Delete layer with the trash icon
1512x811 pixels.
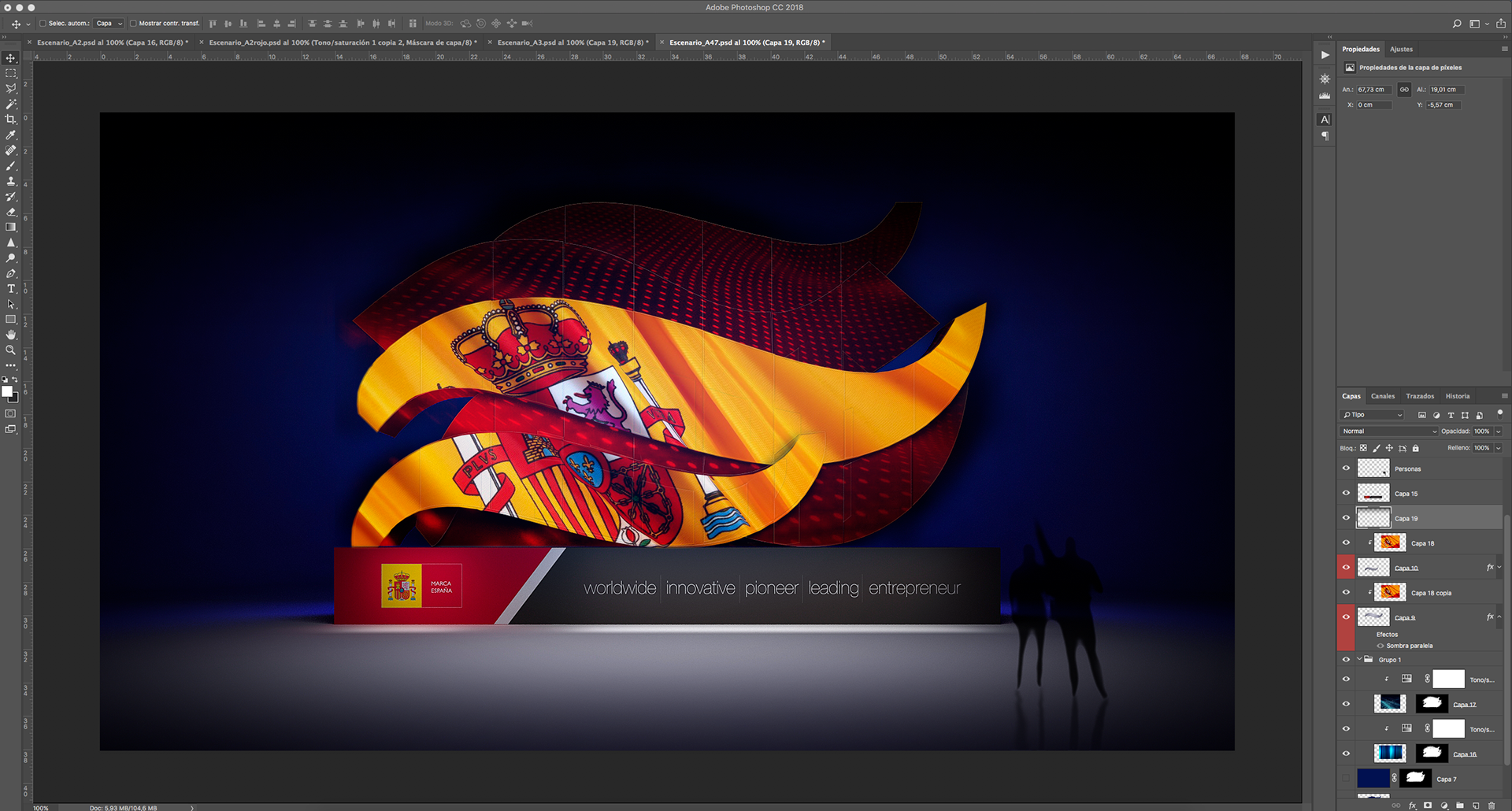pyautogui.click(x=1492, y=805)
